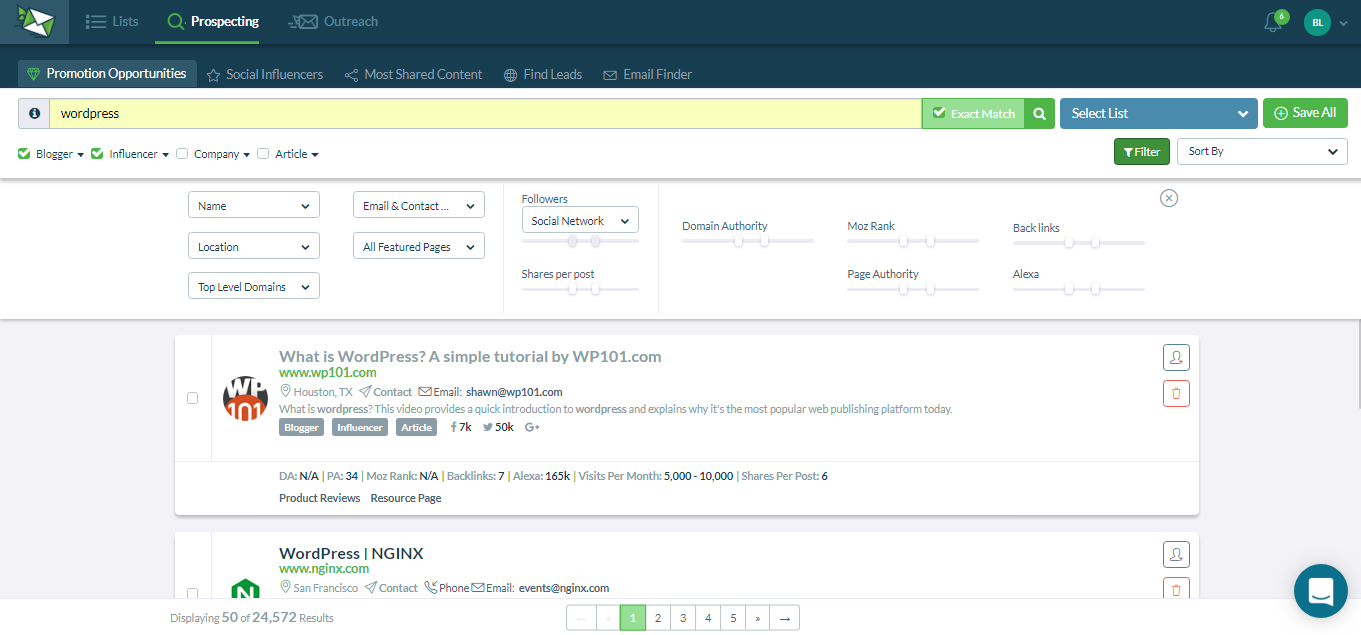The height and width of the screenshot is (635, 1361).
Task: Uncheck the Influencer checkbox
Action: (97, 154)
